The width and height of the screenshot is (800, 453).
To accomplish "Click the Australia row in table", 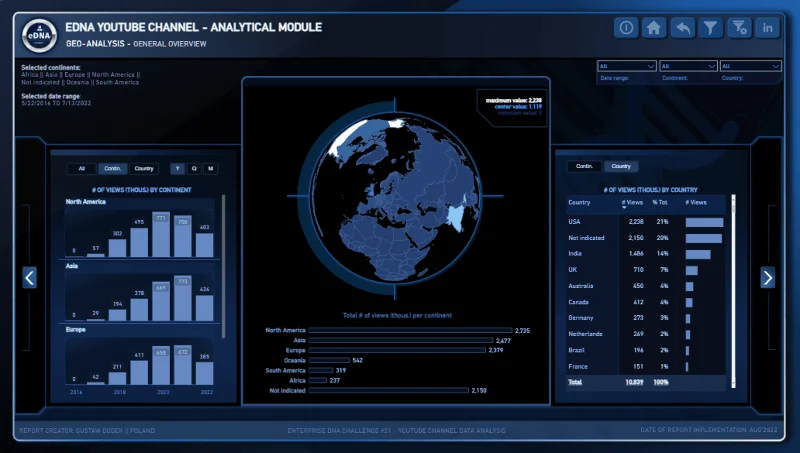I will 646,286.
